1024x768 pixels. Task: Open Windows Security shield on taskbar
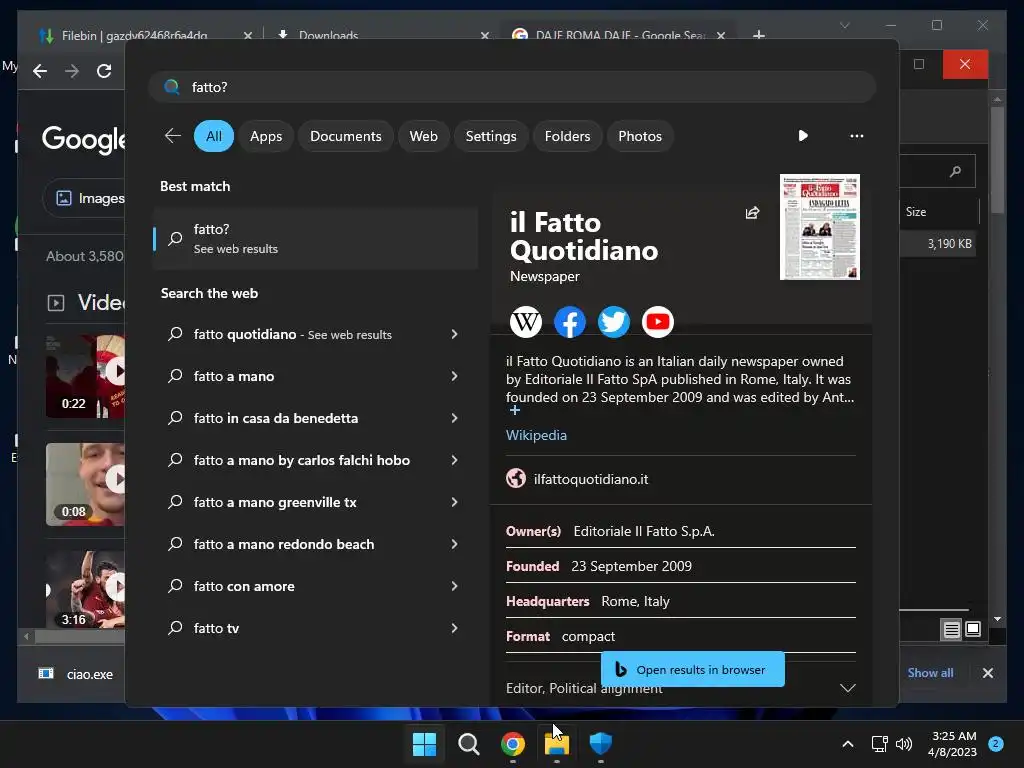click(x=600, y=743)
